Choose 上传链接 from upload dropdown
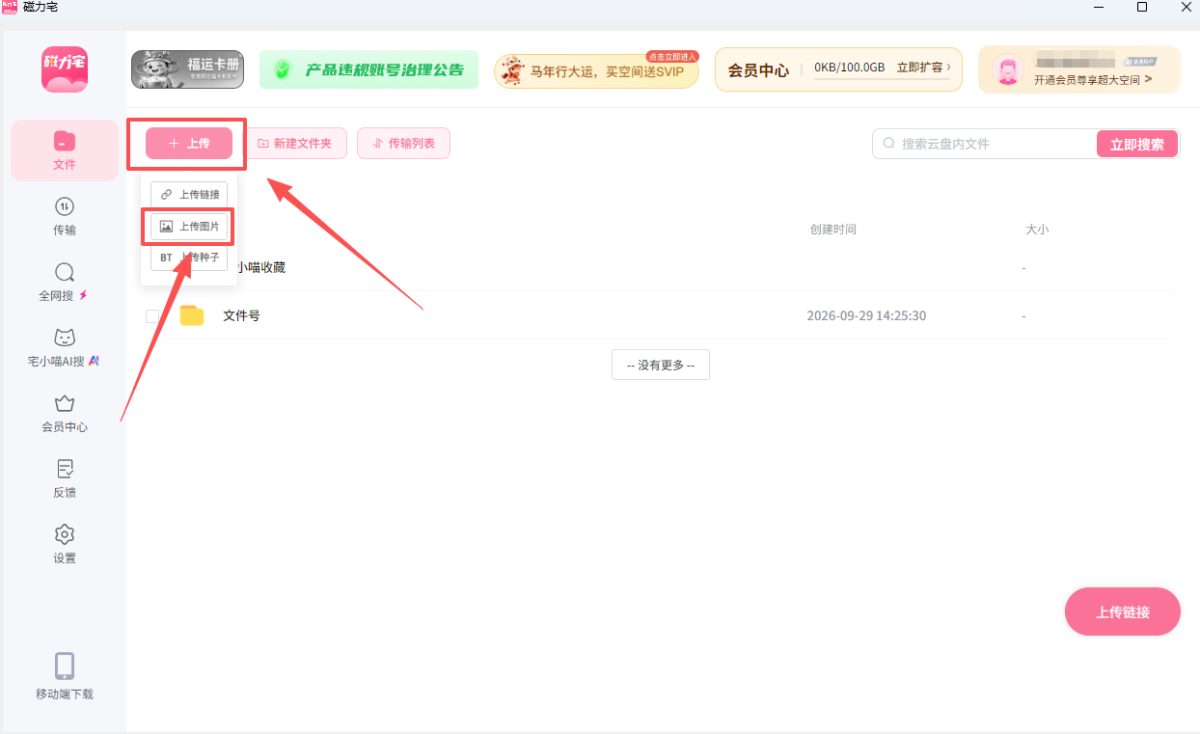The height and width of the screenshot is (734, 1200). (189, 195)
